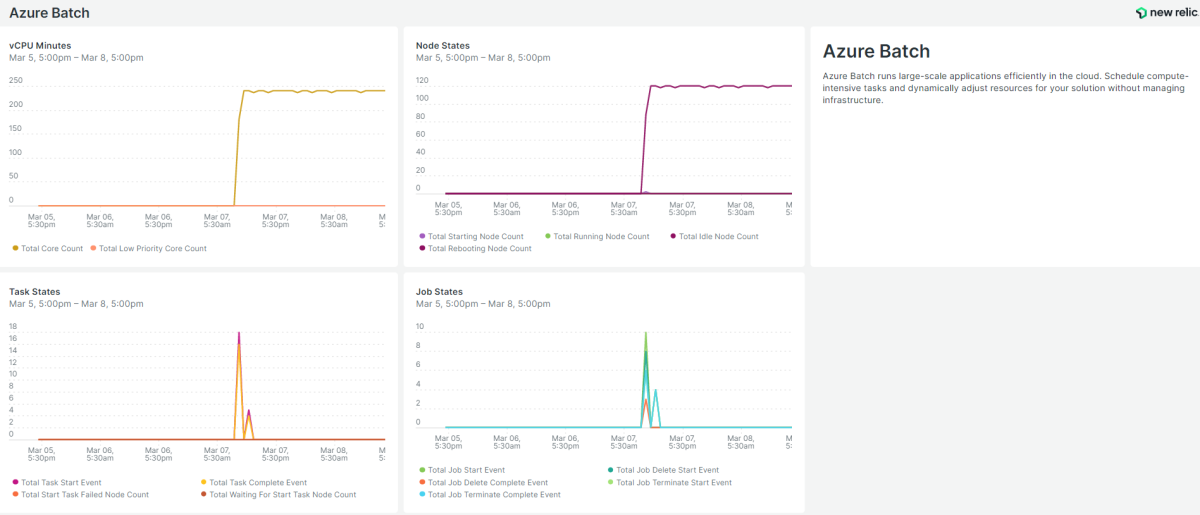Click the vCPU Minutes chart title
The height and width of the screenshot is (515, 1200).
(x=40, y=45)
